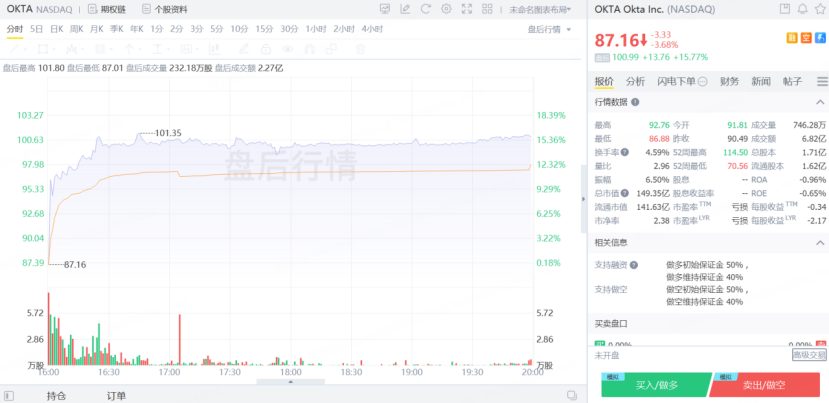The height and width of the screenshot is (403, 829).
Task: Select the arrow marker drawing tool
Action: 128,49
